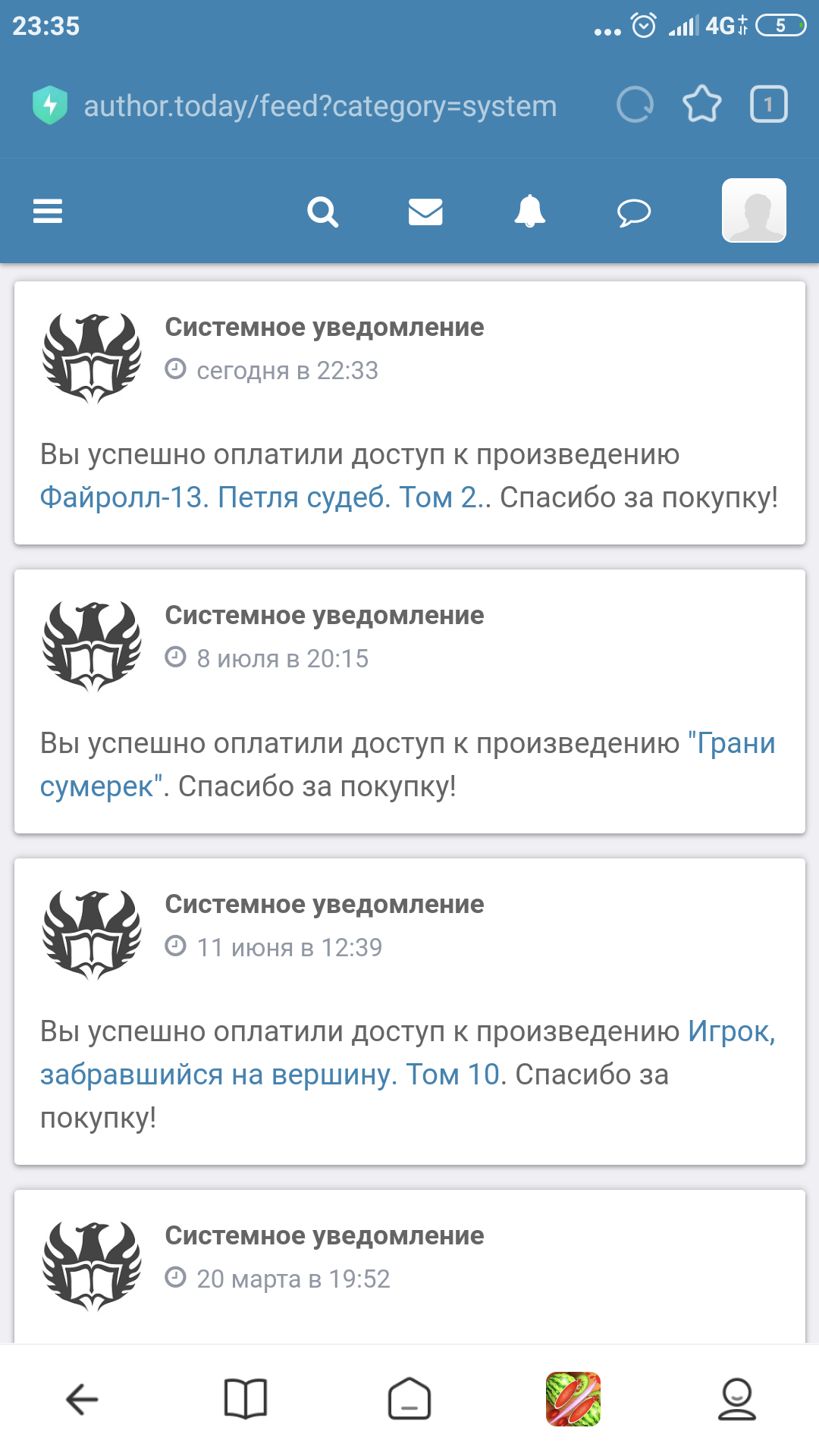Reload the page in browser
This screenshot has width=819, height=1456.
pyautogui.click(x=635, y=105)
